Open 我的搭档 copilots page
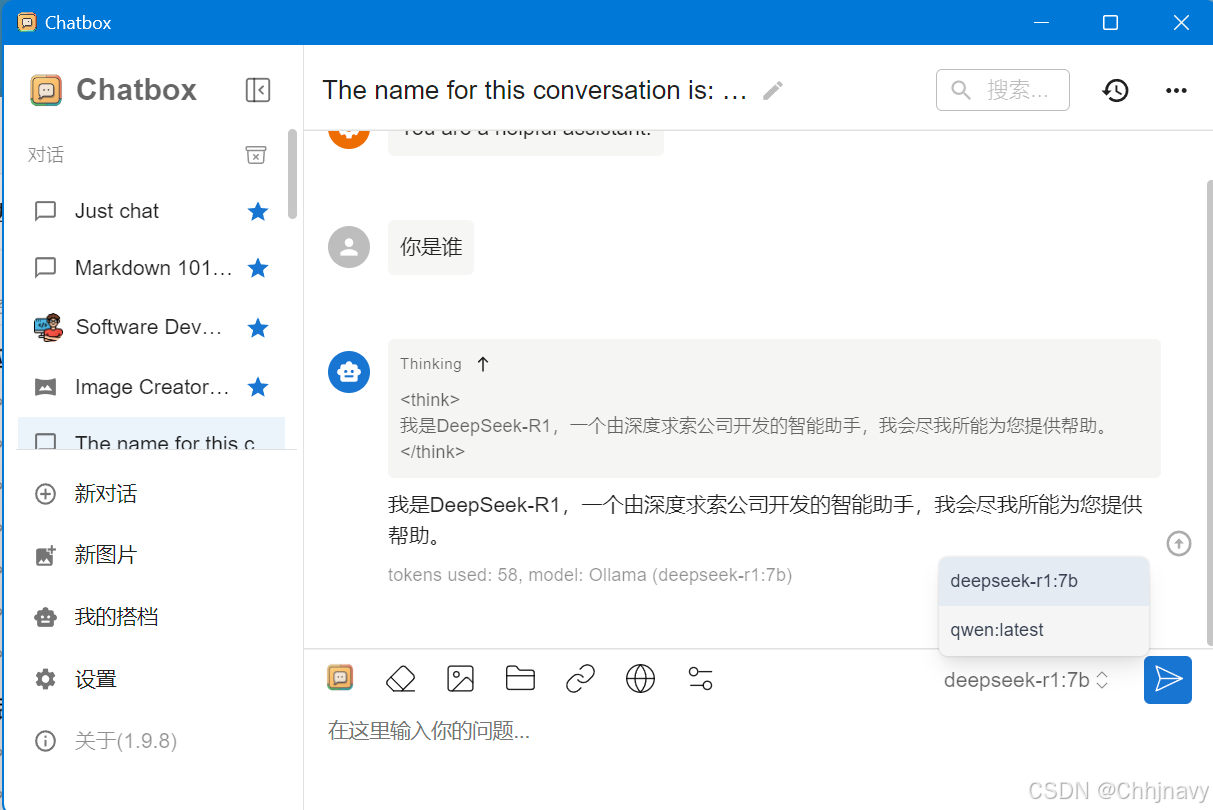Screen dimensions: 1213x810 point(152,617)
